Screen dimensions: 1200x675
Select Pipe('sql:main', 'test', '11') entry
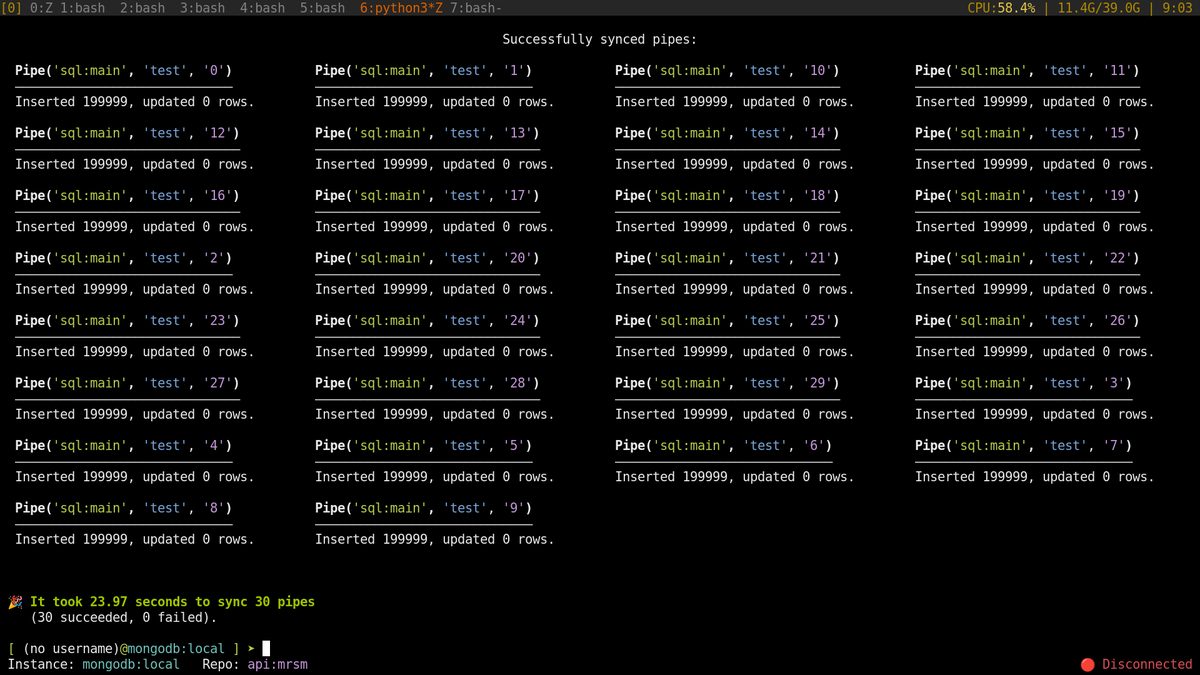pyautogui.click(x=1027, y=71)
